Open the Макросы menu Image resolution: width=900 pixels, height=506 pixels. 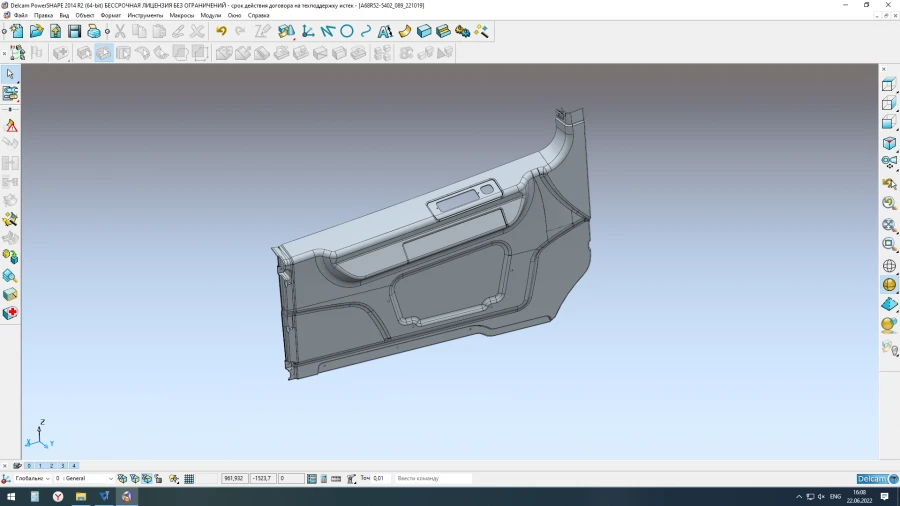click(182, 16)
